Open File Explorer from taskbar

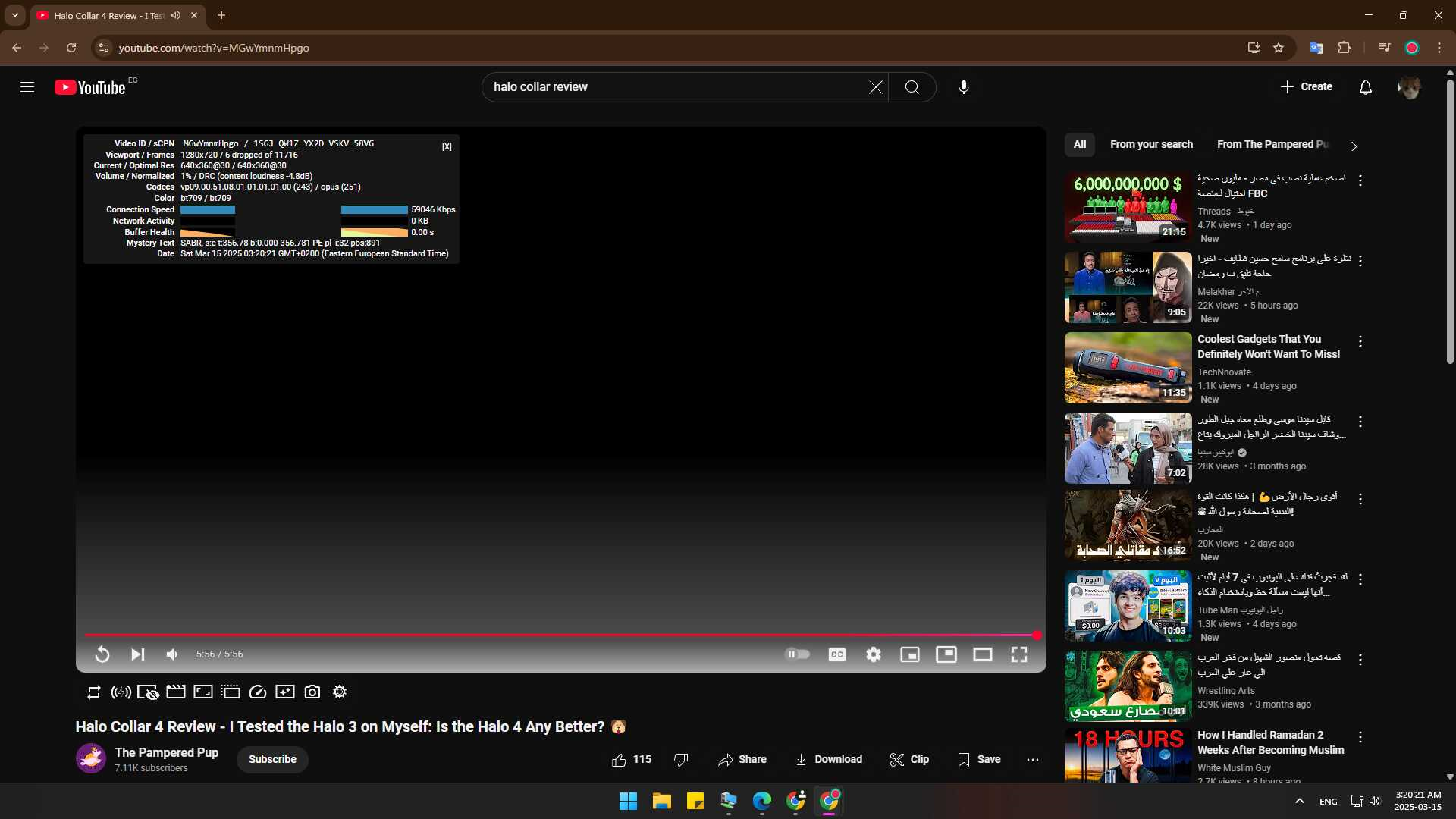(661, 801)
